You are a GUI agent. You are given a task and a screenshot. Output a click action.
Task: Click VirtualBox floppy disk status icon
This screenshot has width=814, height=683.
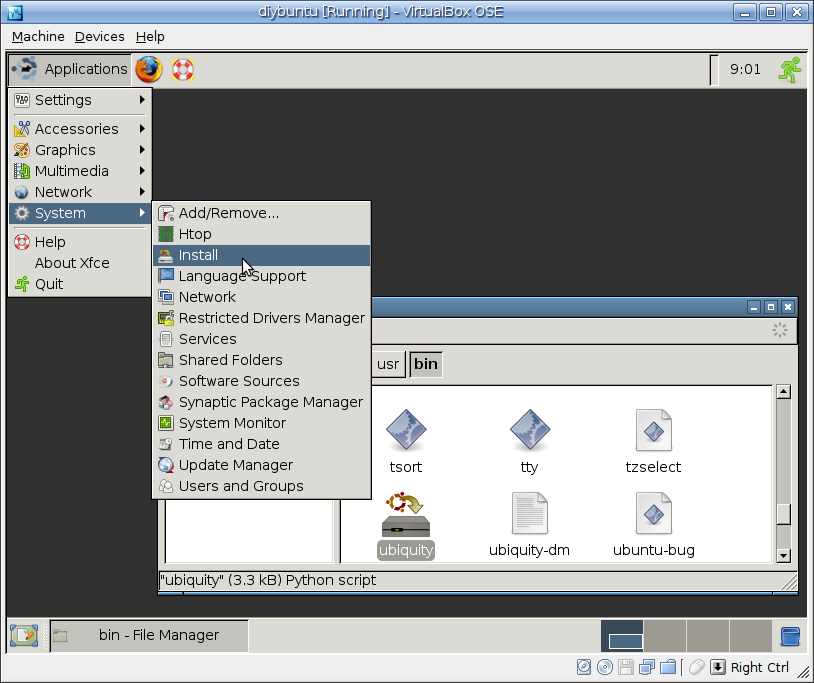626,667
